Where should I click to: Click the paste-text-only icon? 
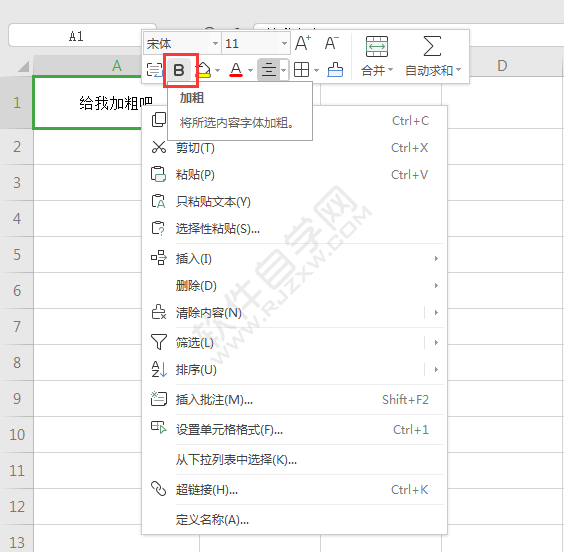158,201
